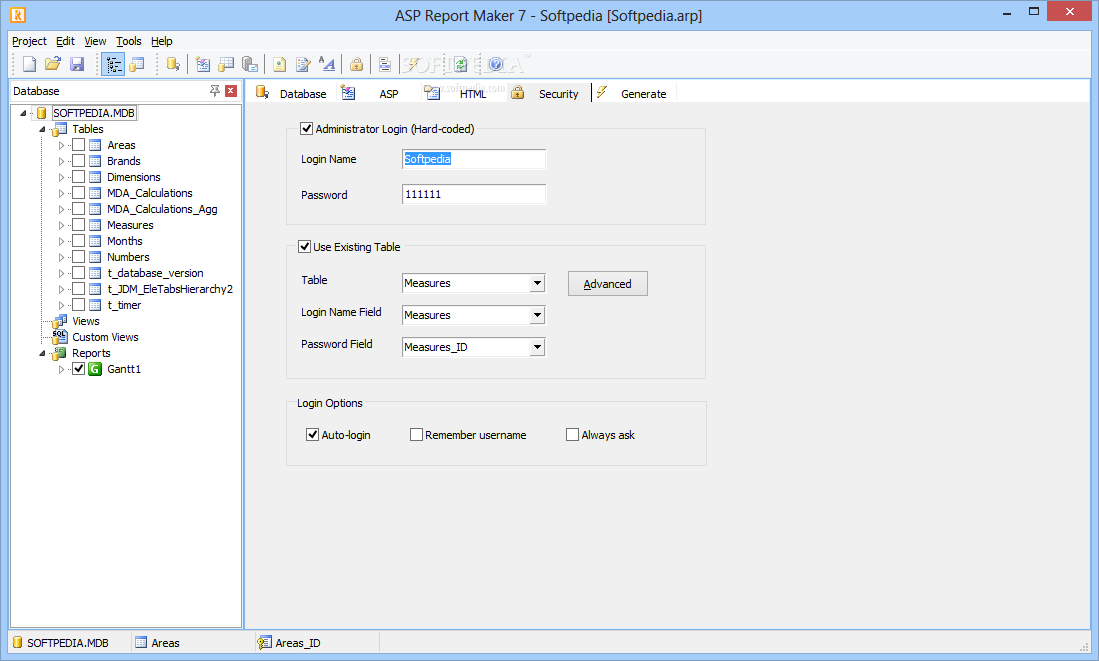The image size is (1099, 661).
Task: Uncheck the Gantt1 report checkbox
Action: coord(78,369)
